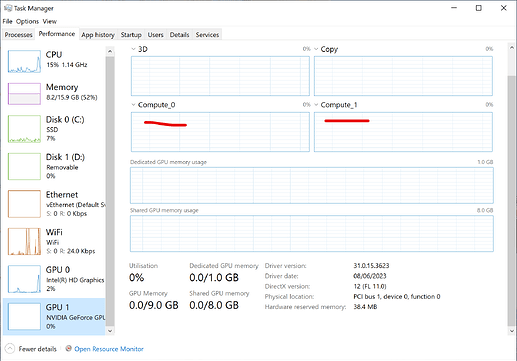The height and width of the screenshot is (361, 517).
Task: Switch to the App history tab
Action: 98,35
